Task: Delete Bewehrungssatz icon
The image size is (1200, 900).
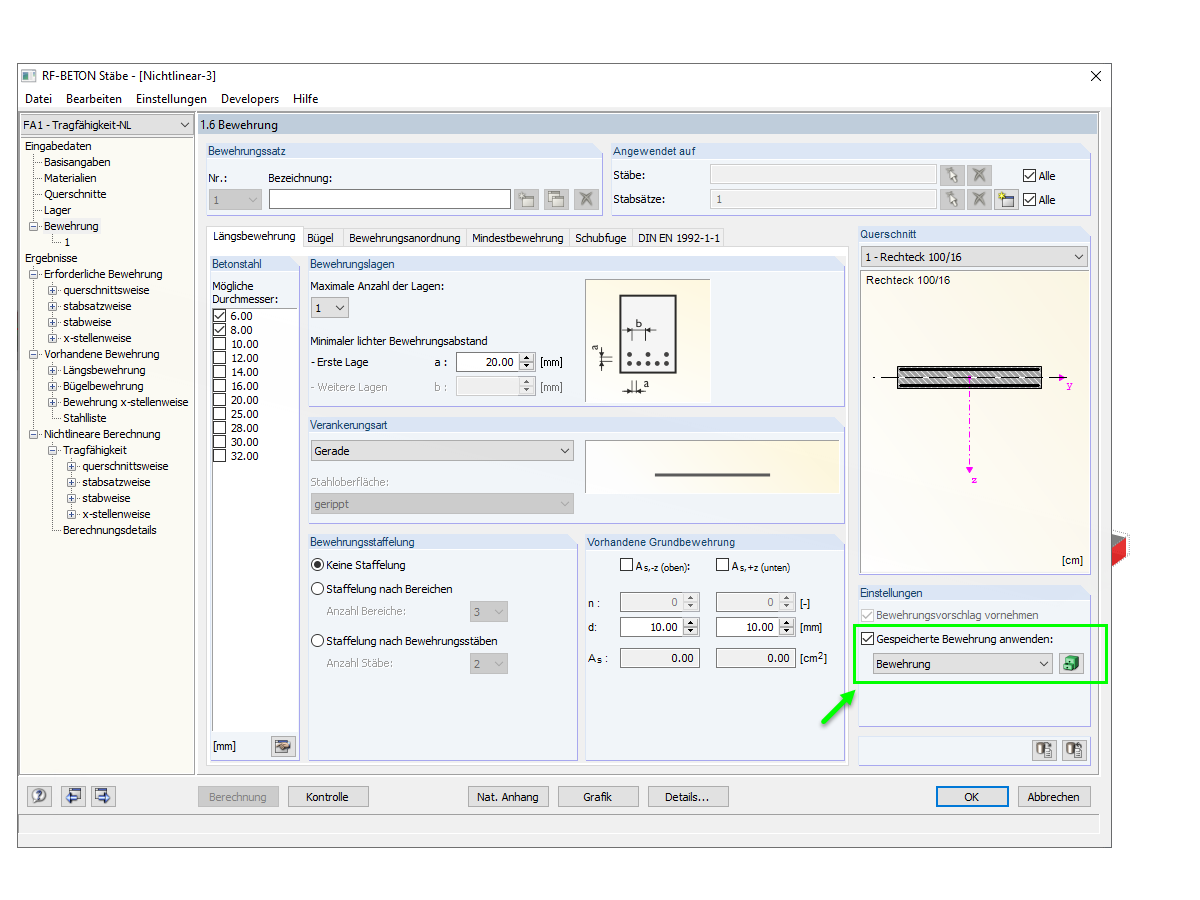Action: (x=587, y=199)
